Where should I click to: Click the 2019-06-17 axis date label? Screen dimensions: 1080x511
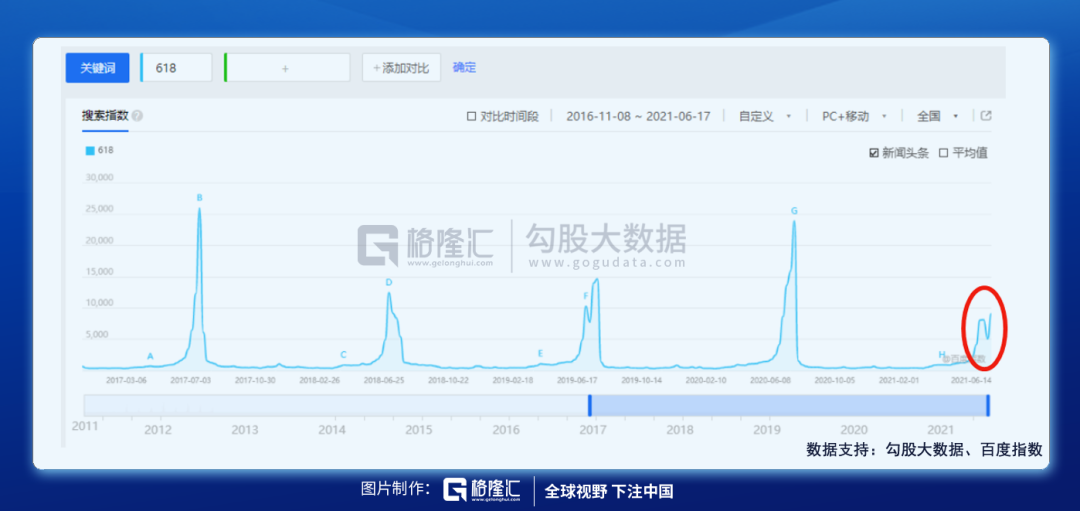point(577,380)
